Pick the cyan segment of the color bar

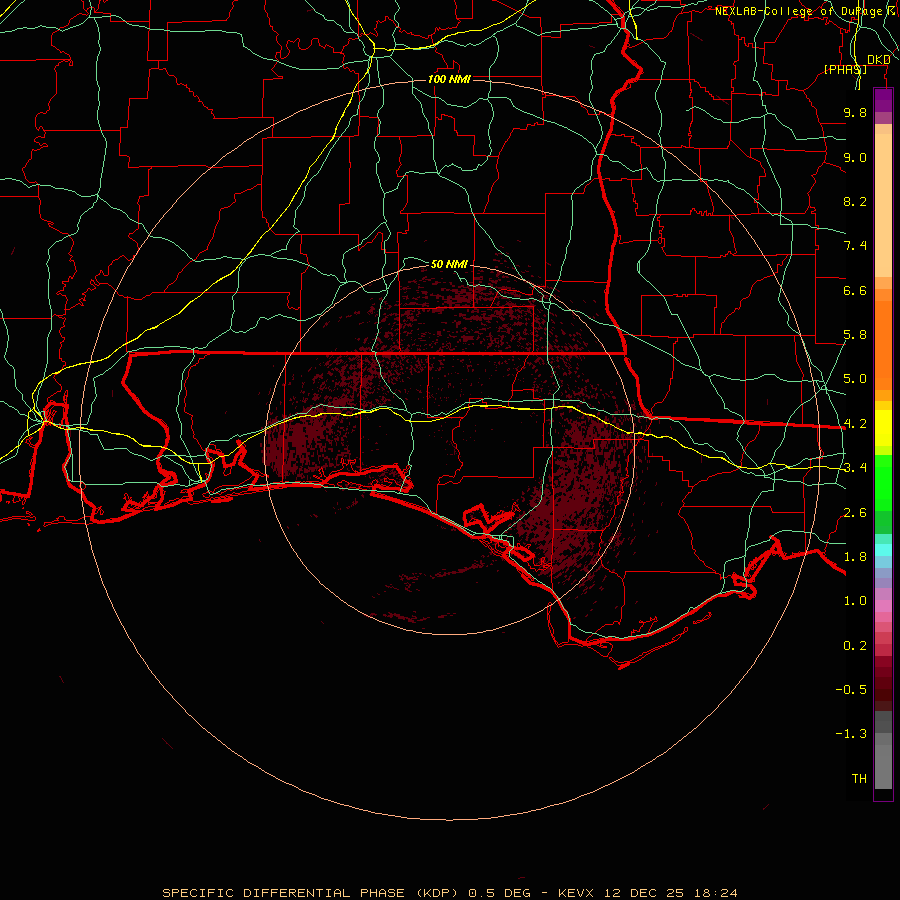[x=883, y=550]
